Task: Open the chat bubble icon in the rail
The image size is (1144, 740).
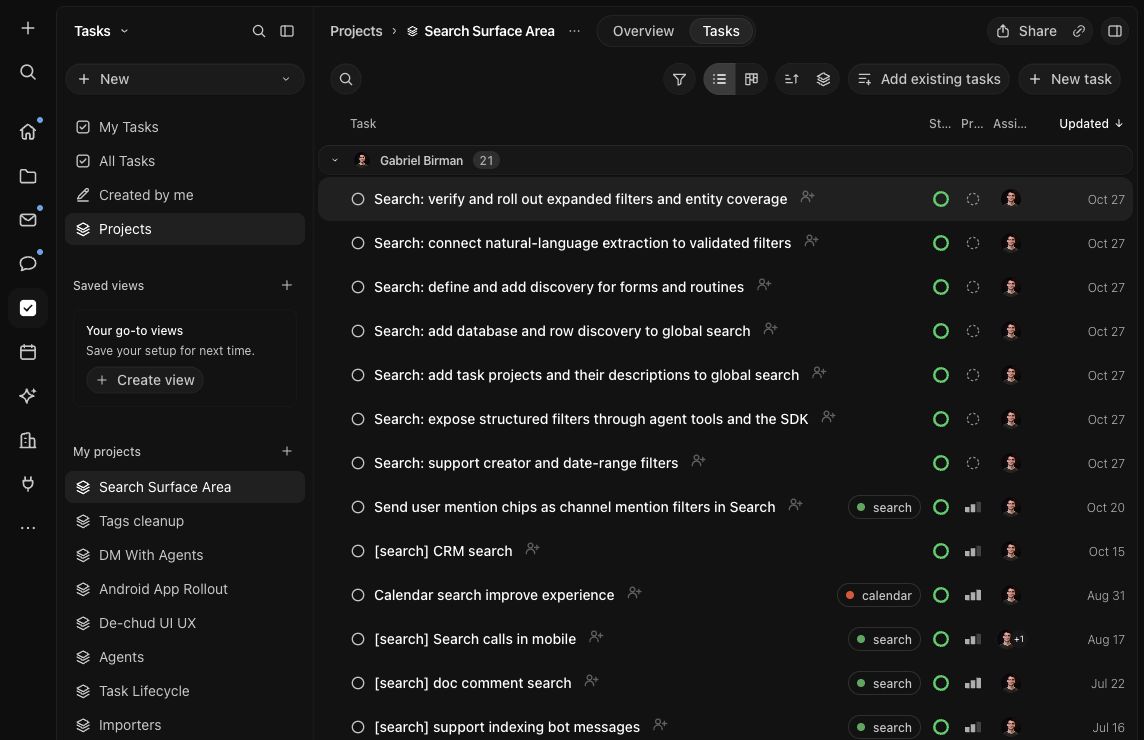Action: coord(28,263)
